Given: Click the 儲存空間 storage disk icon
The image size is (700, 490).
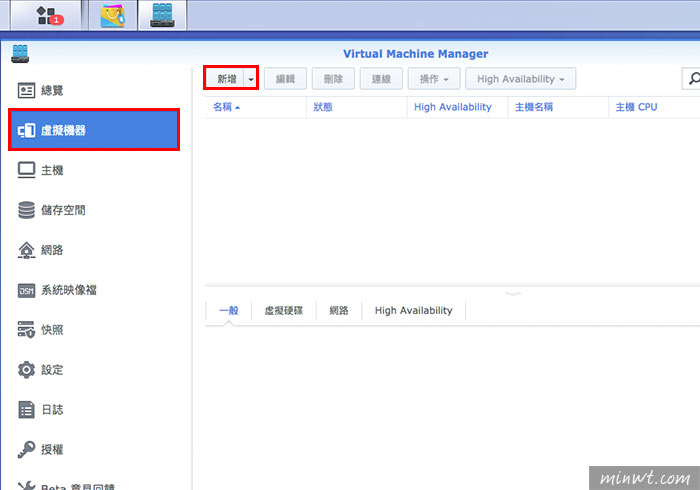Looking at the screenshot, I should tap(26, 210).
